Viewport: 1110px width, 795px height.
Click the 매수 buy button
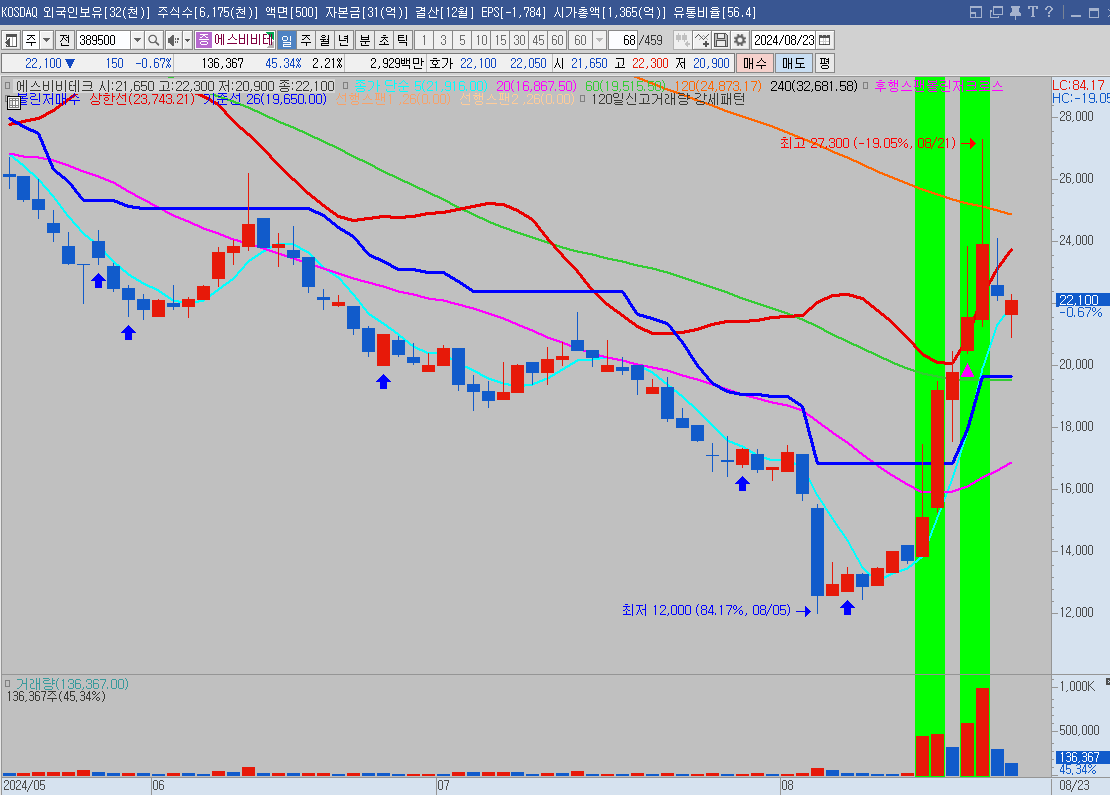click(x=755, y=63)
